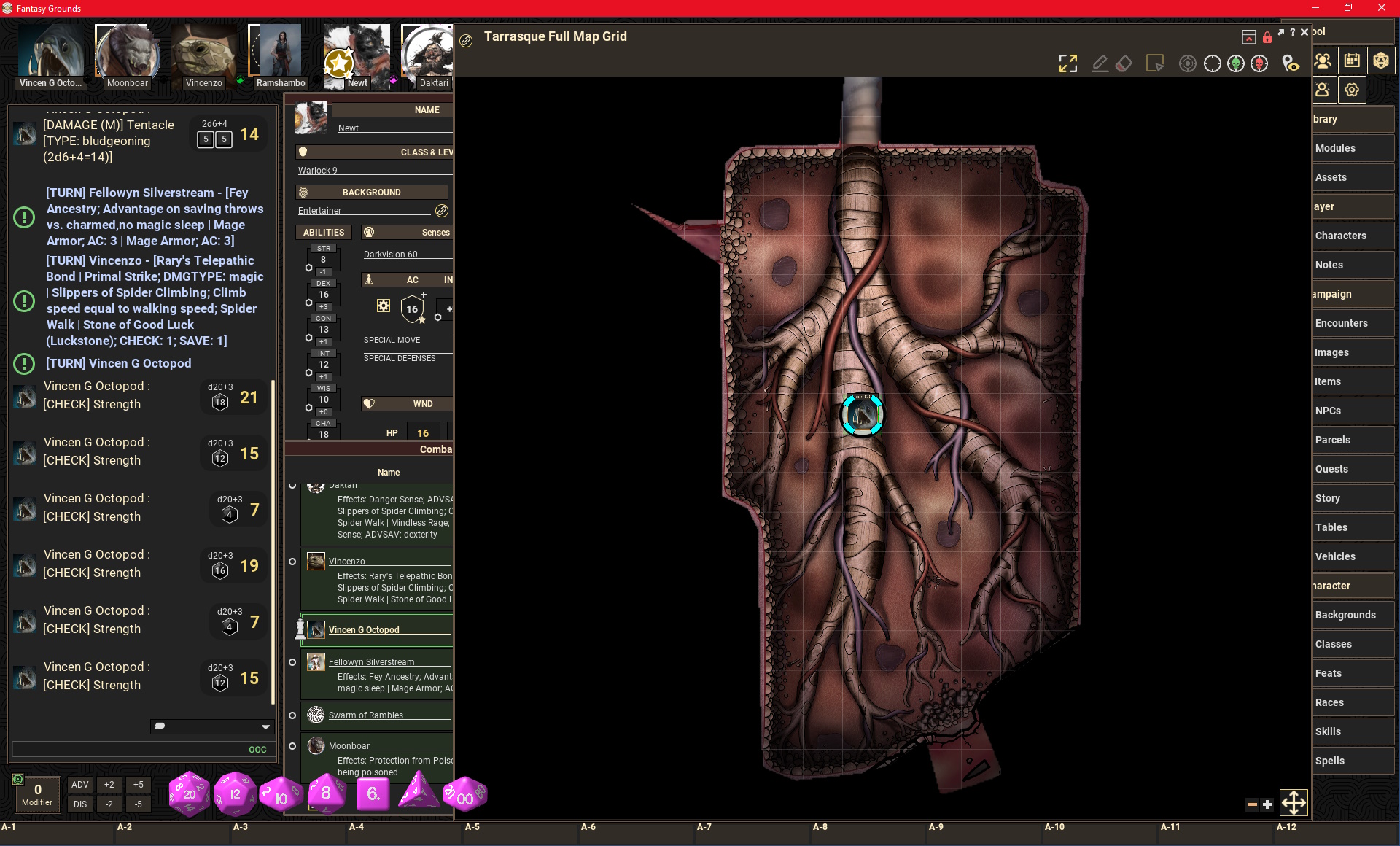The height and width of the screenshot is (846, 1400).
Task: Expand the Campaign sidebar section
Action: point(1353,294)
